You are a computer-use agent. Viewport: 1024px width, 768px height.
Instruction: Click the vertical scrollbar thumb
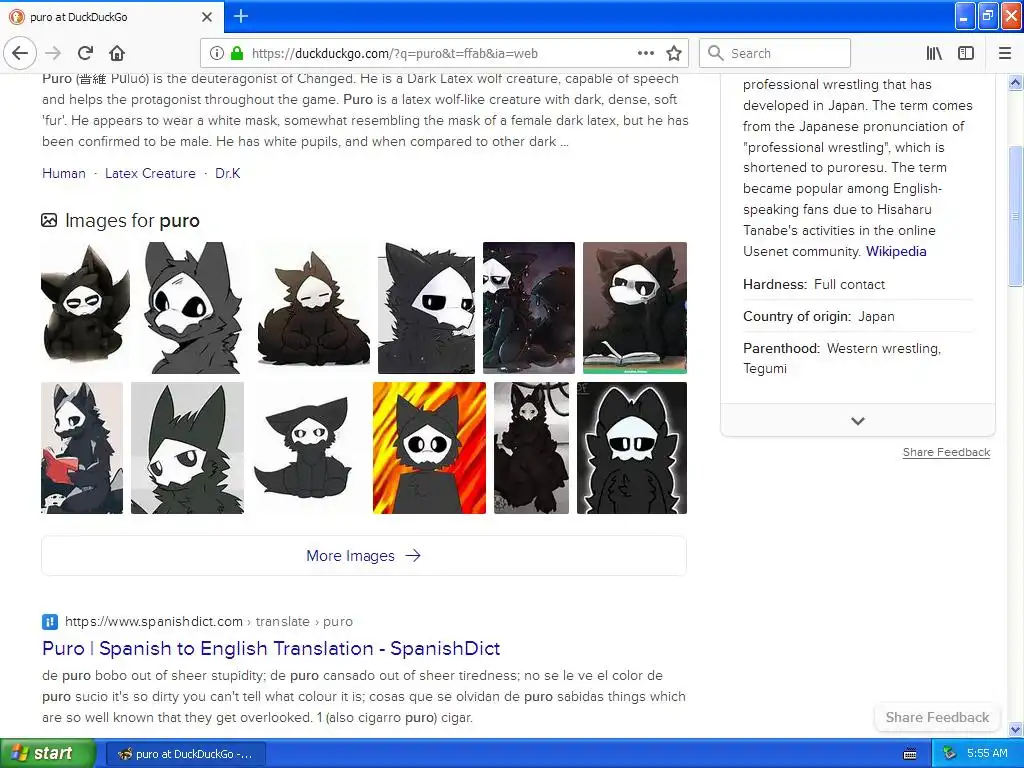coord(1016,216)
